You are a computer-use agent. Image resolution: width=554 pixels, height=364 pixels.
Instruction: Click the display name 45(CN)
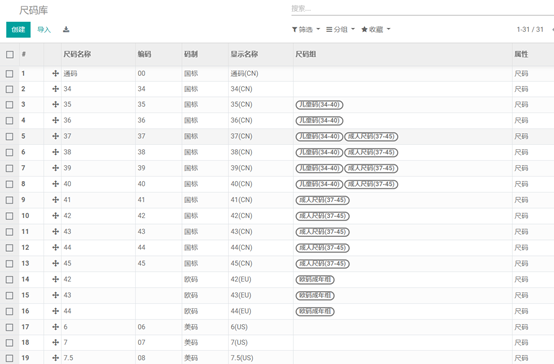[x=241, y=264]
